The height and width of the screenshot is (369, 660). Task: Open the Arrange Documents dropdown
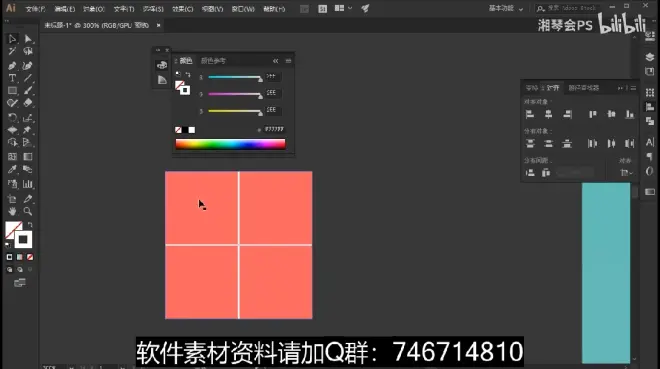343,8
